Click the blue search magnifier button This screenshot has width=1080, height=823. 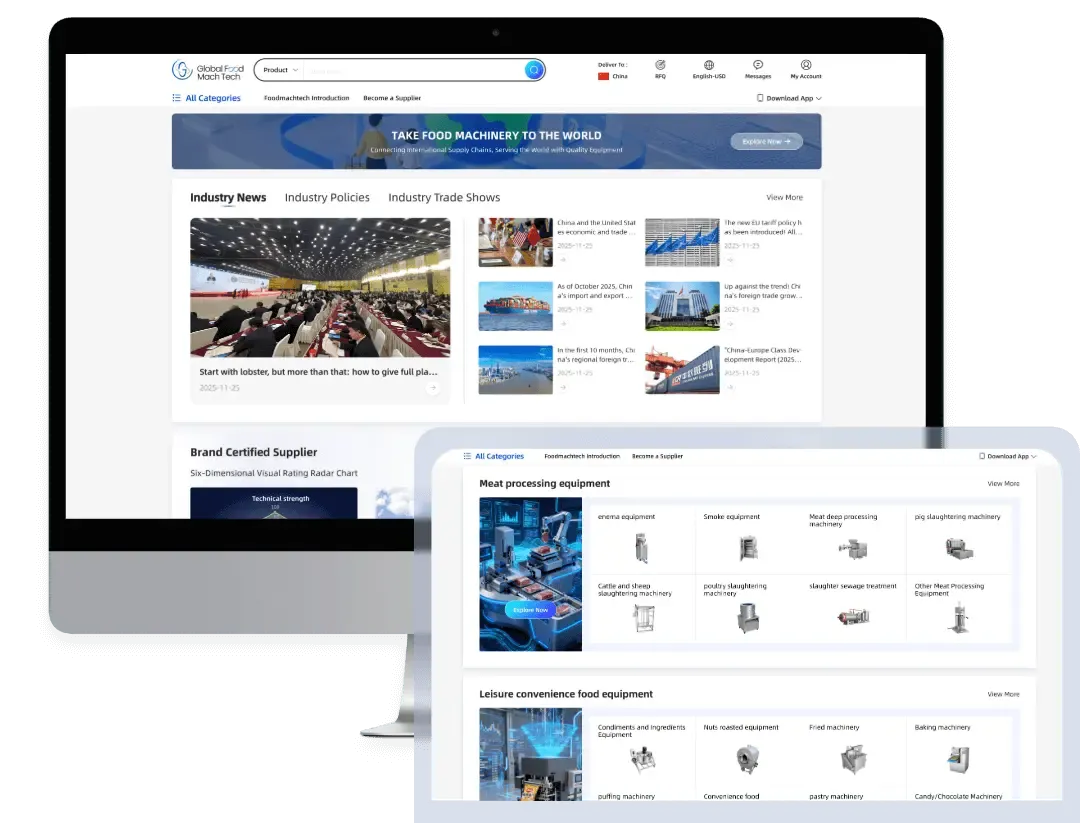pyautogui.click(x=534, y=70)
